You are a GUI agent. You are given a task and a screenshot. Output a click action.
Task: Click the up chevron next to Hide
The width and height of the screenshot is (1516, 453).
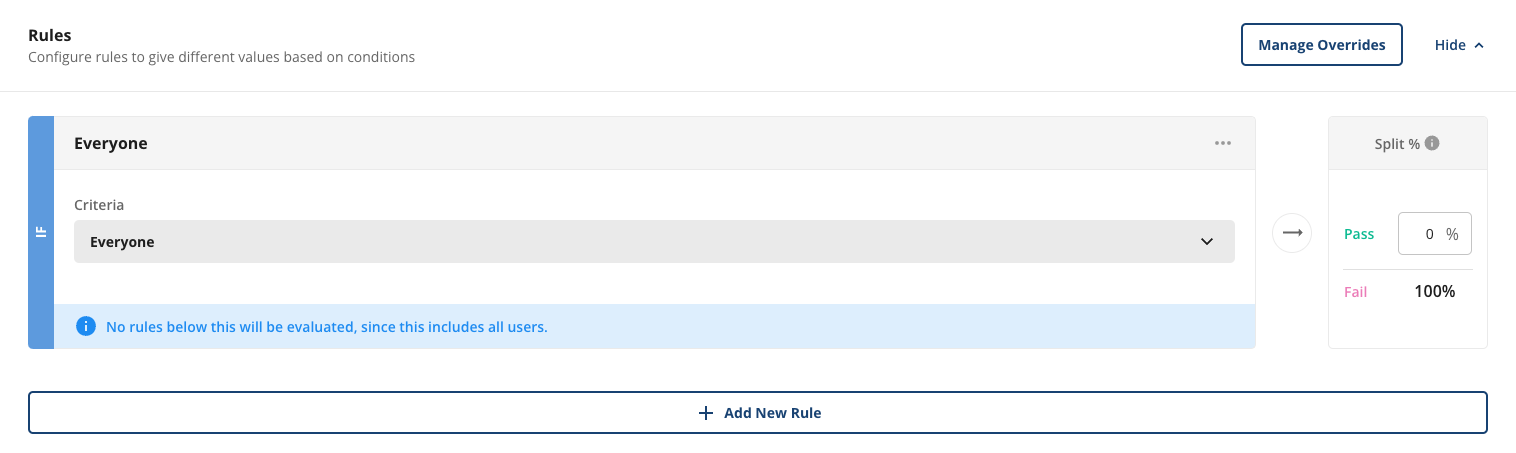coord(1479,45)
